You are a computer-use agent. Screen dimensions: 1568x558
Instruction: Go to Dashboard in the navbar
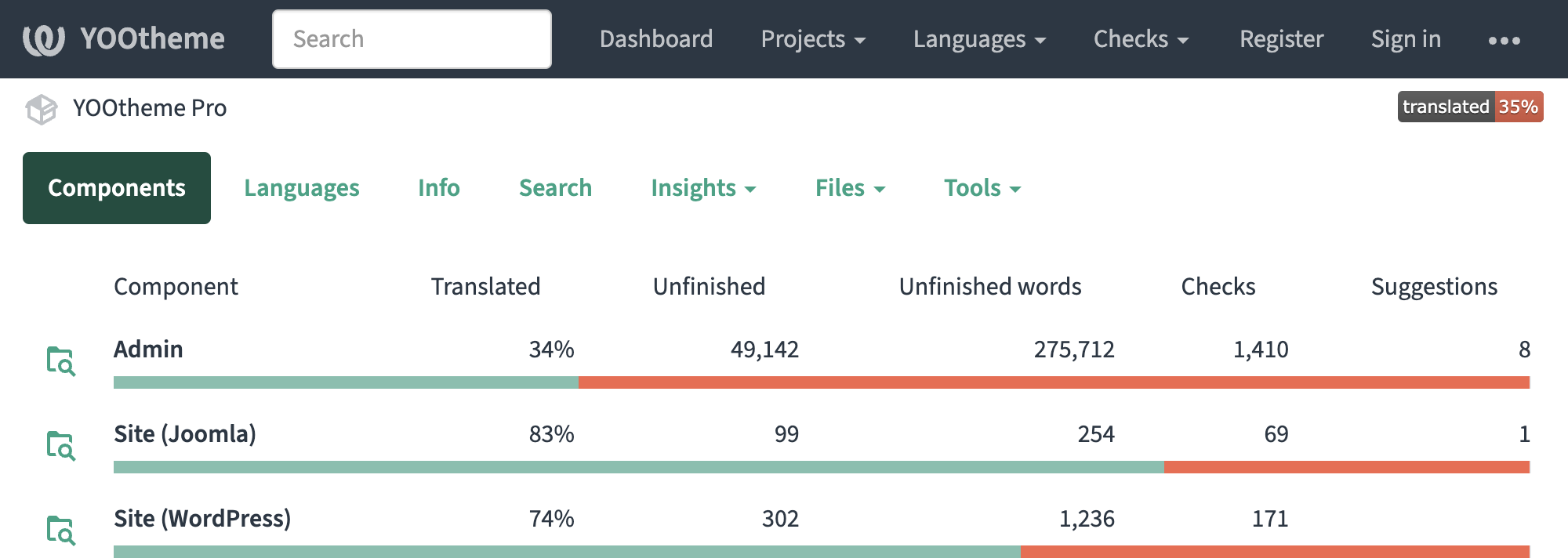tap(656, 39)
